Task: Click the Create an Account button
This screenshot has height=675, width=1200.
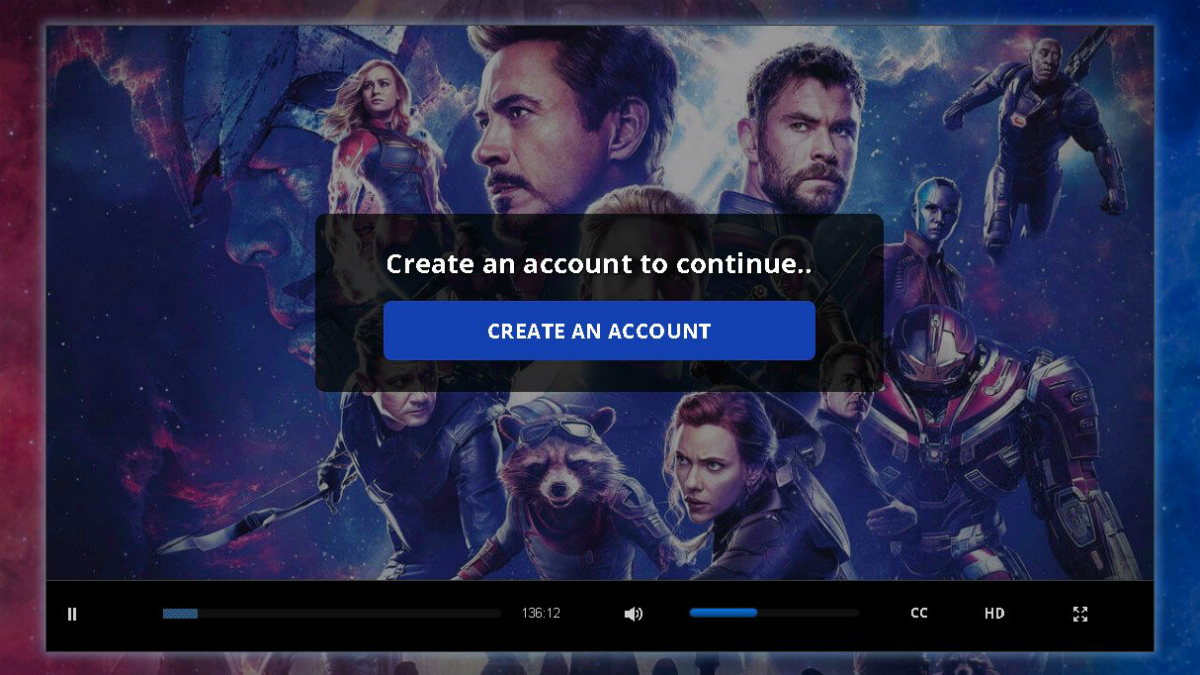Action: pyautogui.click(x=599, y=331)
